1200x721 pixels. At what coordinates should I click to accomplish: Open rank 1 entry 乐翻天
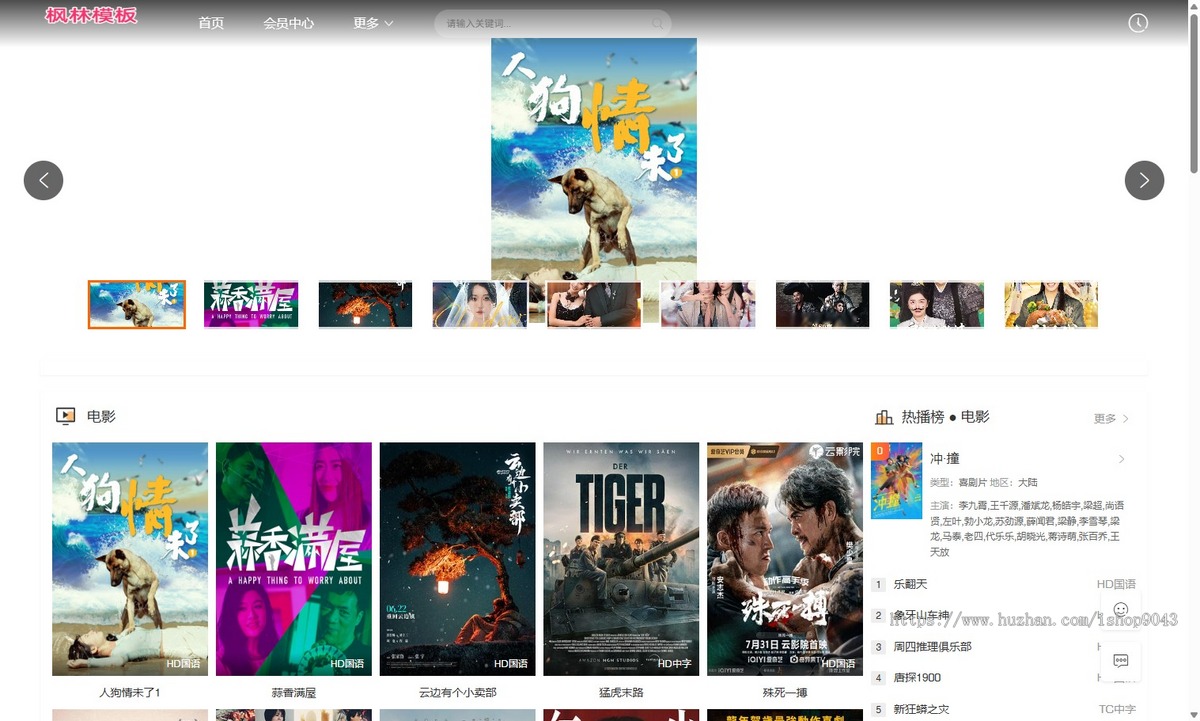(x=910, y=584)
